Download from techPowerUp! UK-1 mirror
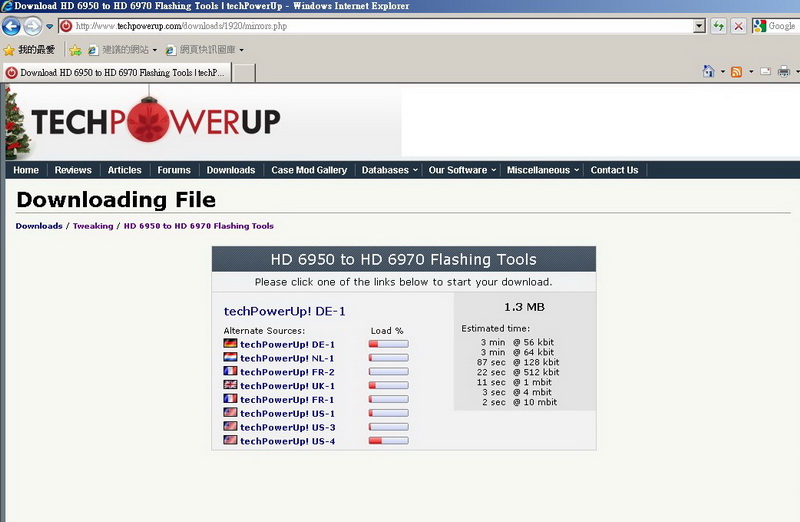This screenshot has height=522, width=800. [287, 386]
